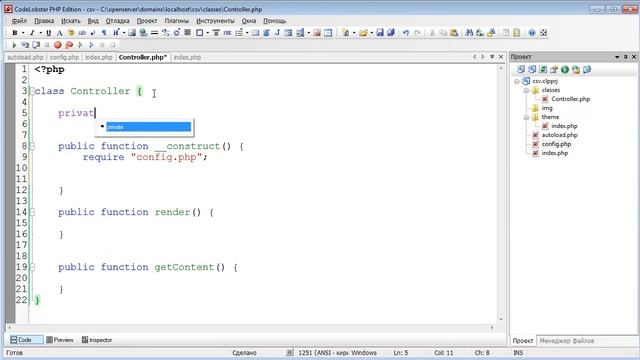Toggle the red breakpoint icon
640x360 pixels.
[x=58, y=45]
